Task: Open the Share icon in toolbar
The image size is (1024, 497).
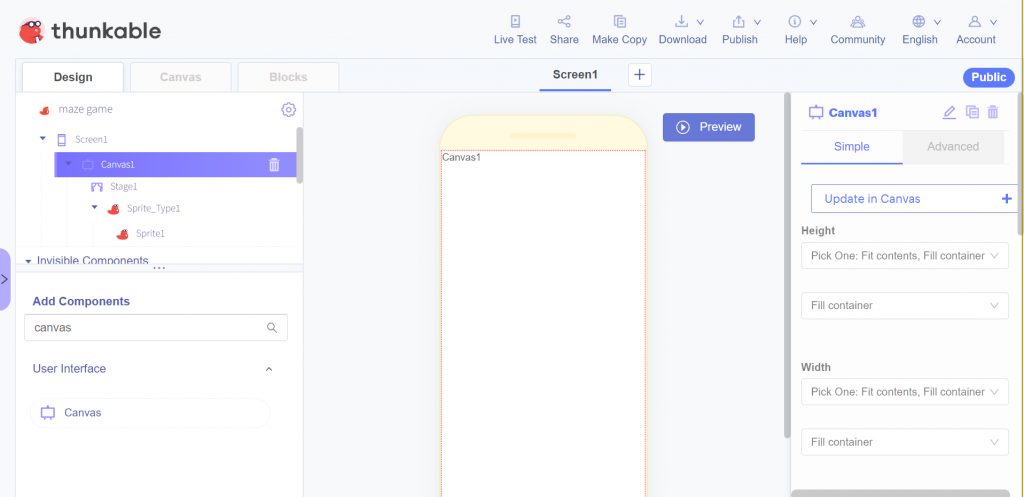Action: tap(564, 21)
